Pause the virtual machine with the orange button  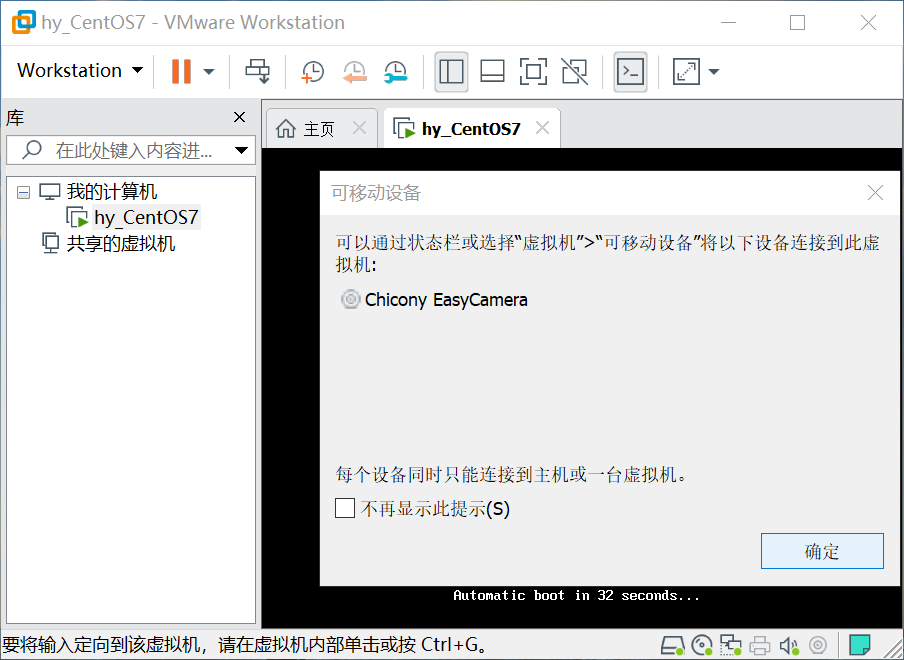tap(181, 71)
